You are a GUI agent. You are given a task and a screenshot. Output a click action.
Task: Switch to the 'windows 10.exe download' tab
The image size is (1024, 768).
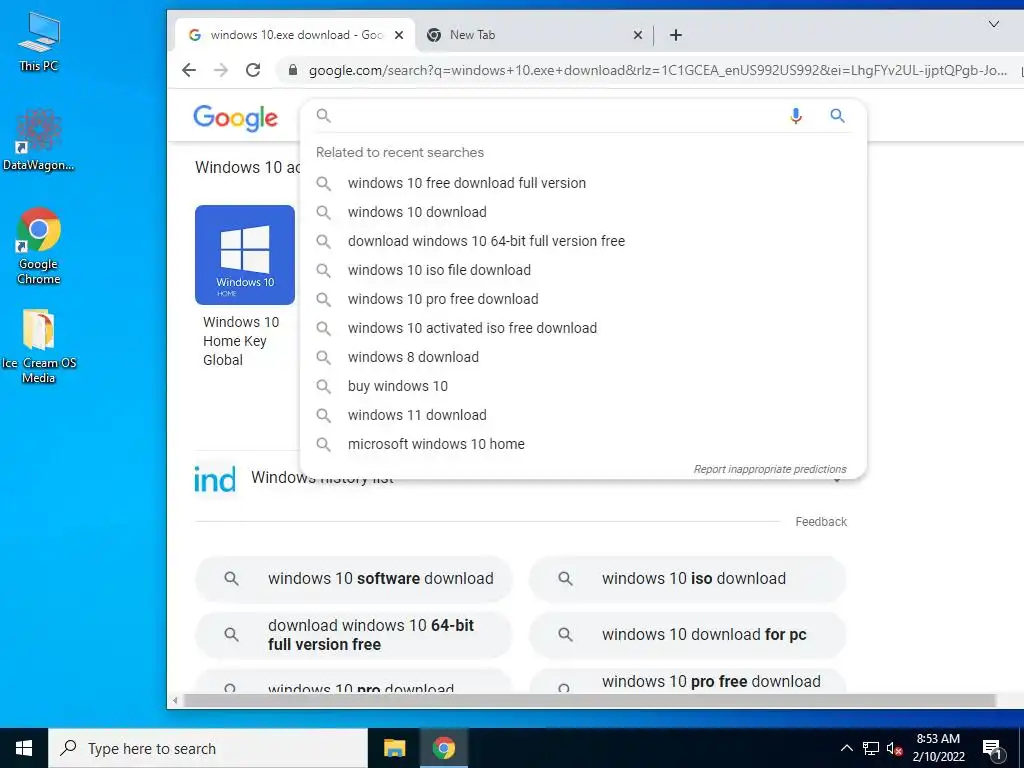[294, 35]
